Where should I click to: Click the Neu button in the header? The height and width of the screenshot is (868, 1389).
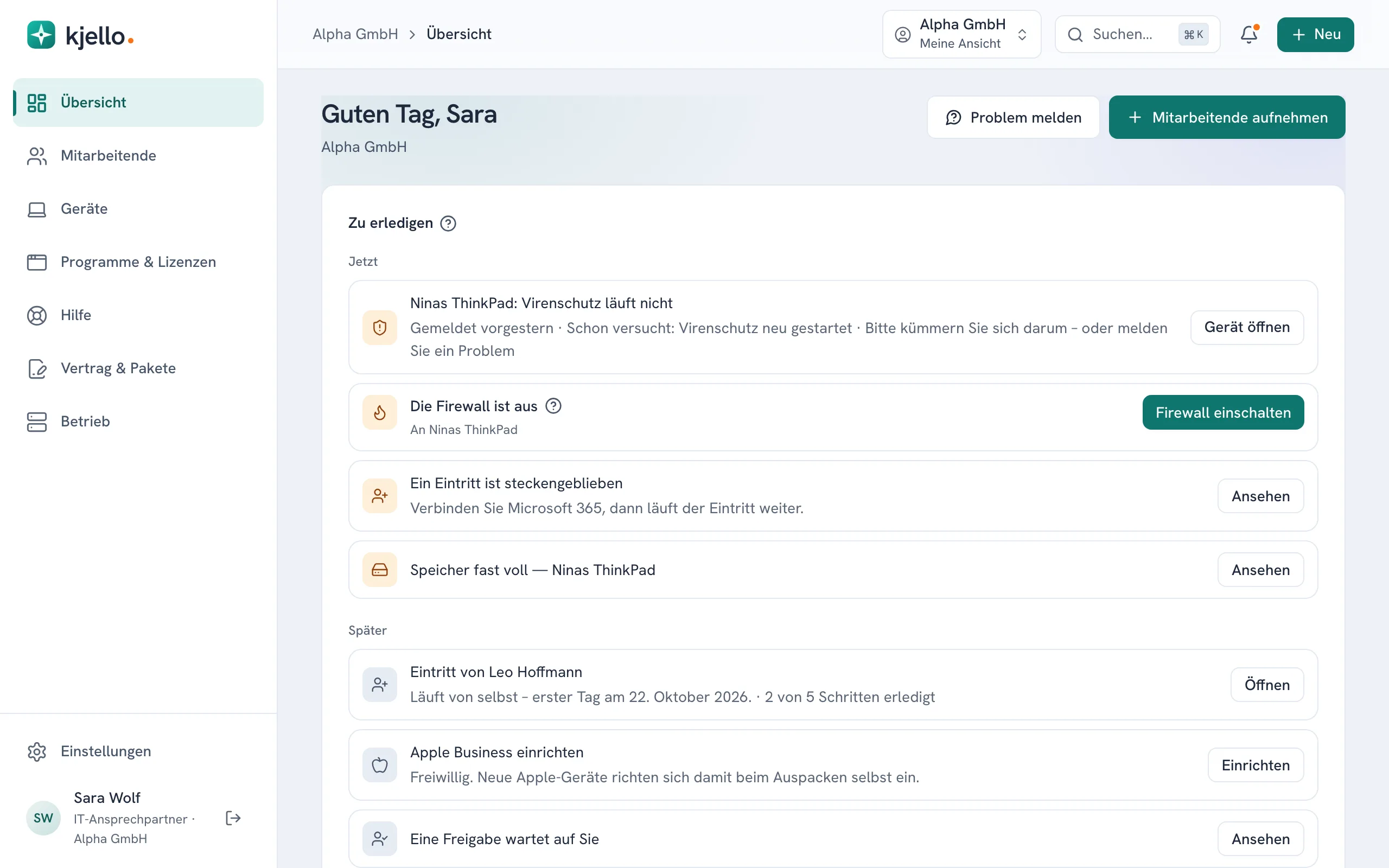point(1315,34)
